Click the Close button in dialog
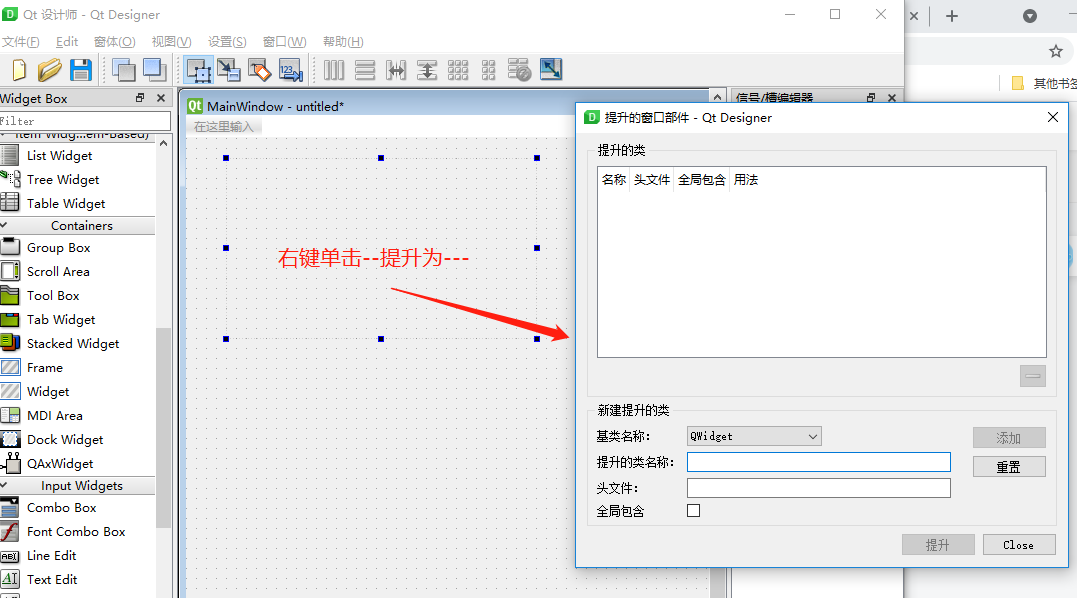1077x598 pixels. pyautogui.click(x=1019, y=545)
